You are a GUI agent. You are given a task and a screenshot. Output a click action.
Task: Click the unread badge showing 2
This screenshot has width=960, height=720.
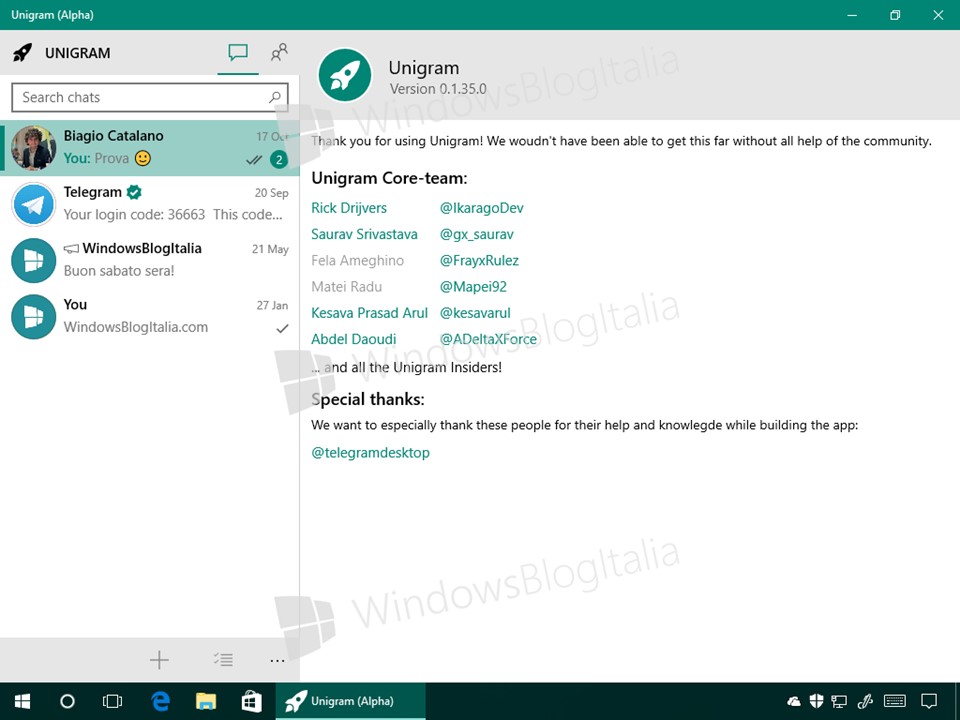pos(279,160)
